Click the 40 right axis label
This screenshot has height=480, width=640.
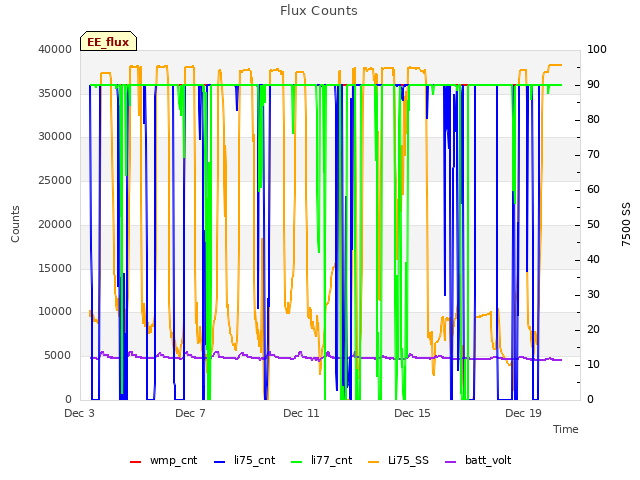pos(593,260)
